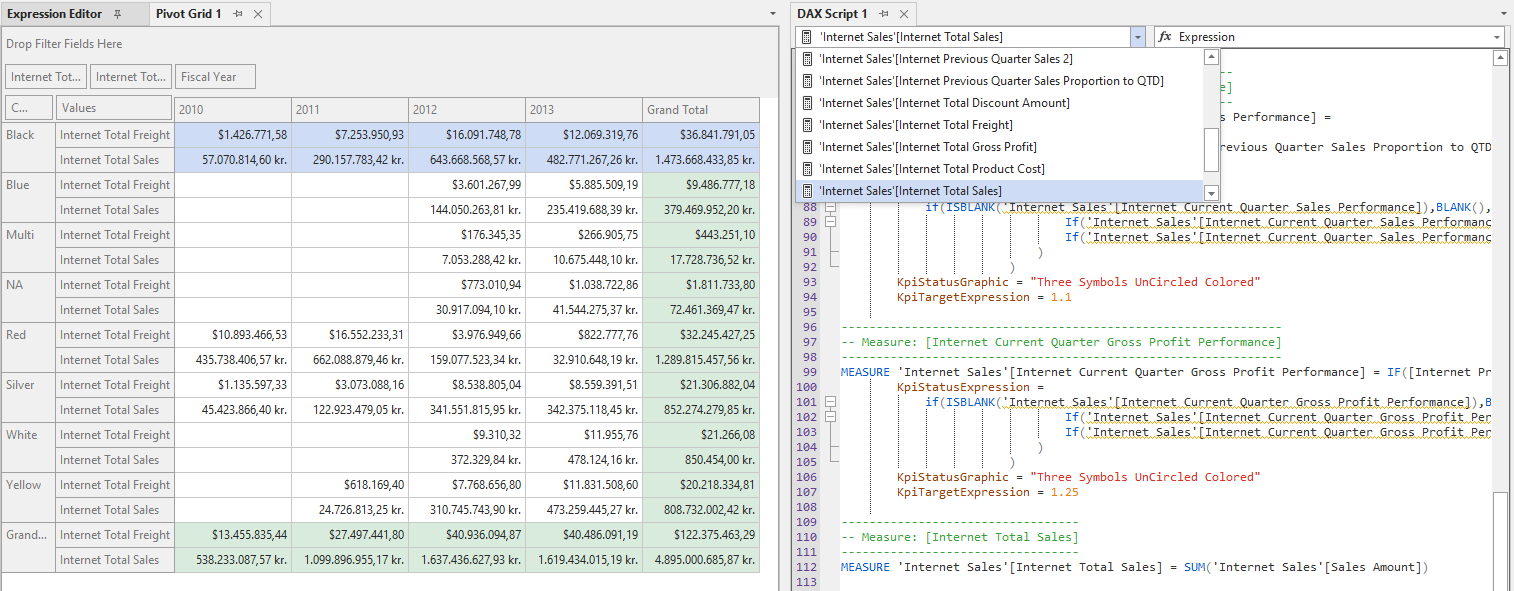Click the first Internet Tot filter field button
The width and height of the screenshot is (1514, 591).
[x=45, y=76]
